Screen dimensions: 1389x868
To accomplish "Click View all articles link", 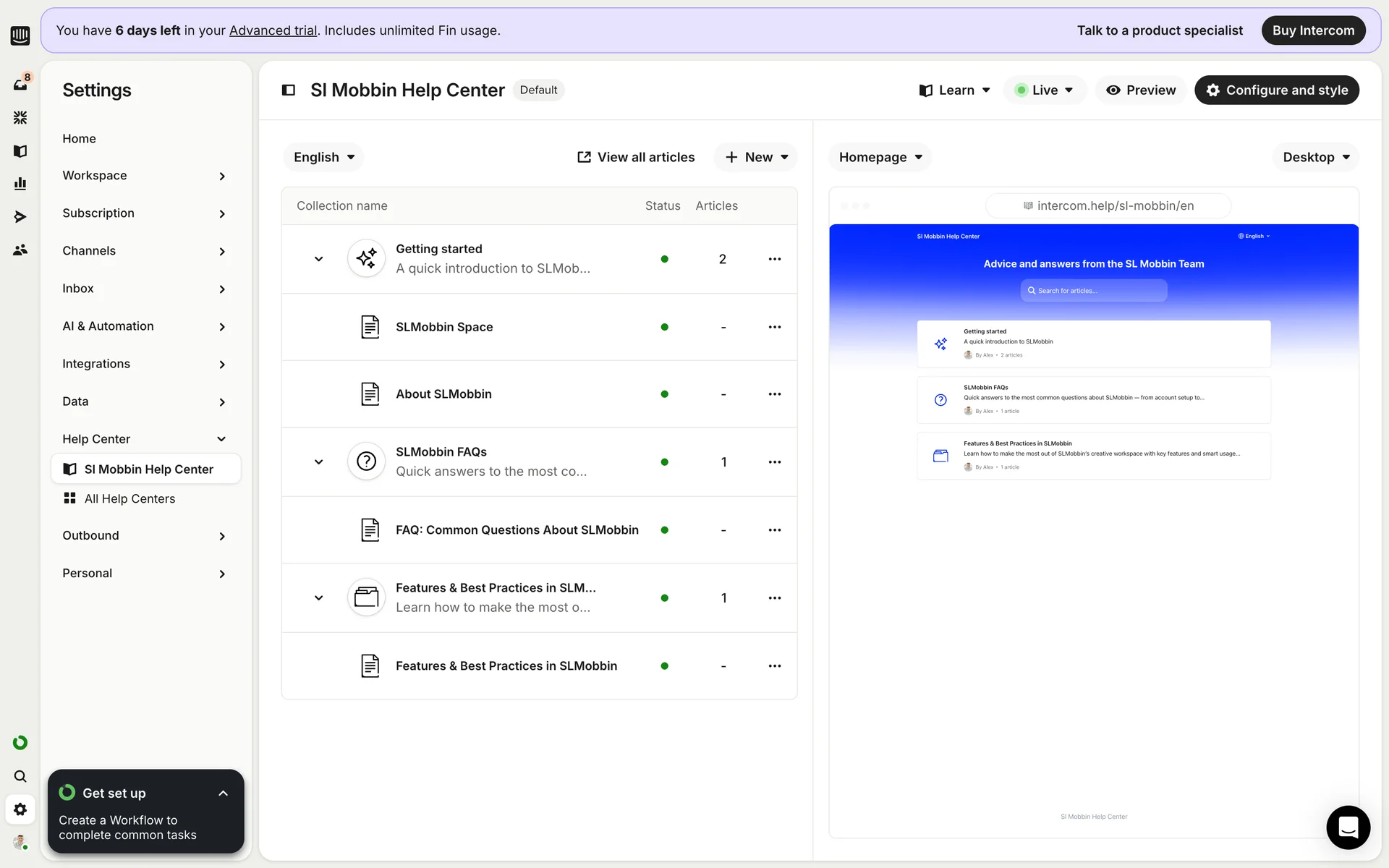I will point(635,158).
